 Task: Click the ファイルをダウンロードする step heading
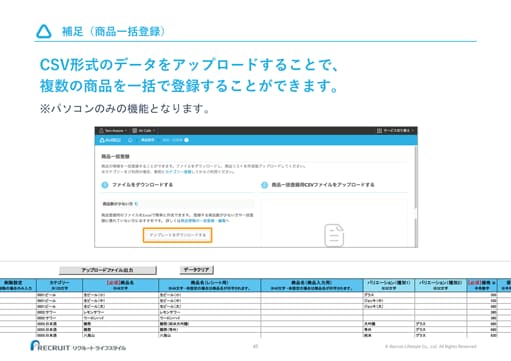142,185
